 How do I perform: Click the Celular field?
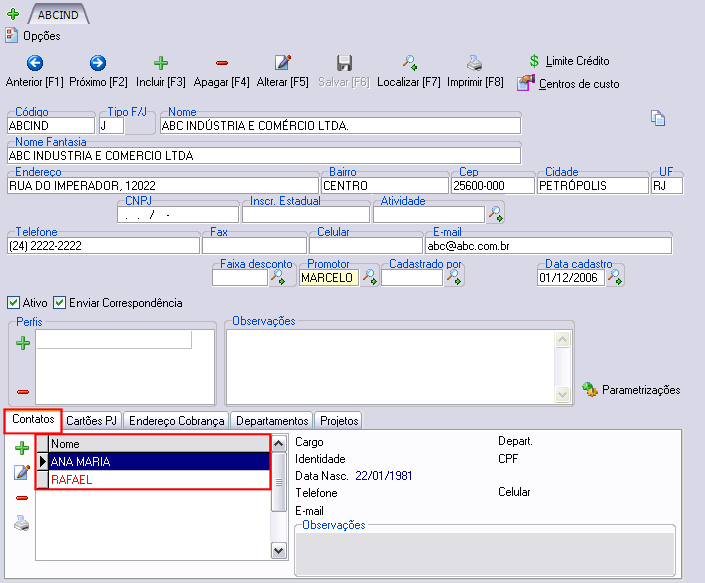click(x=366, y=245)
